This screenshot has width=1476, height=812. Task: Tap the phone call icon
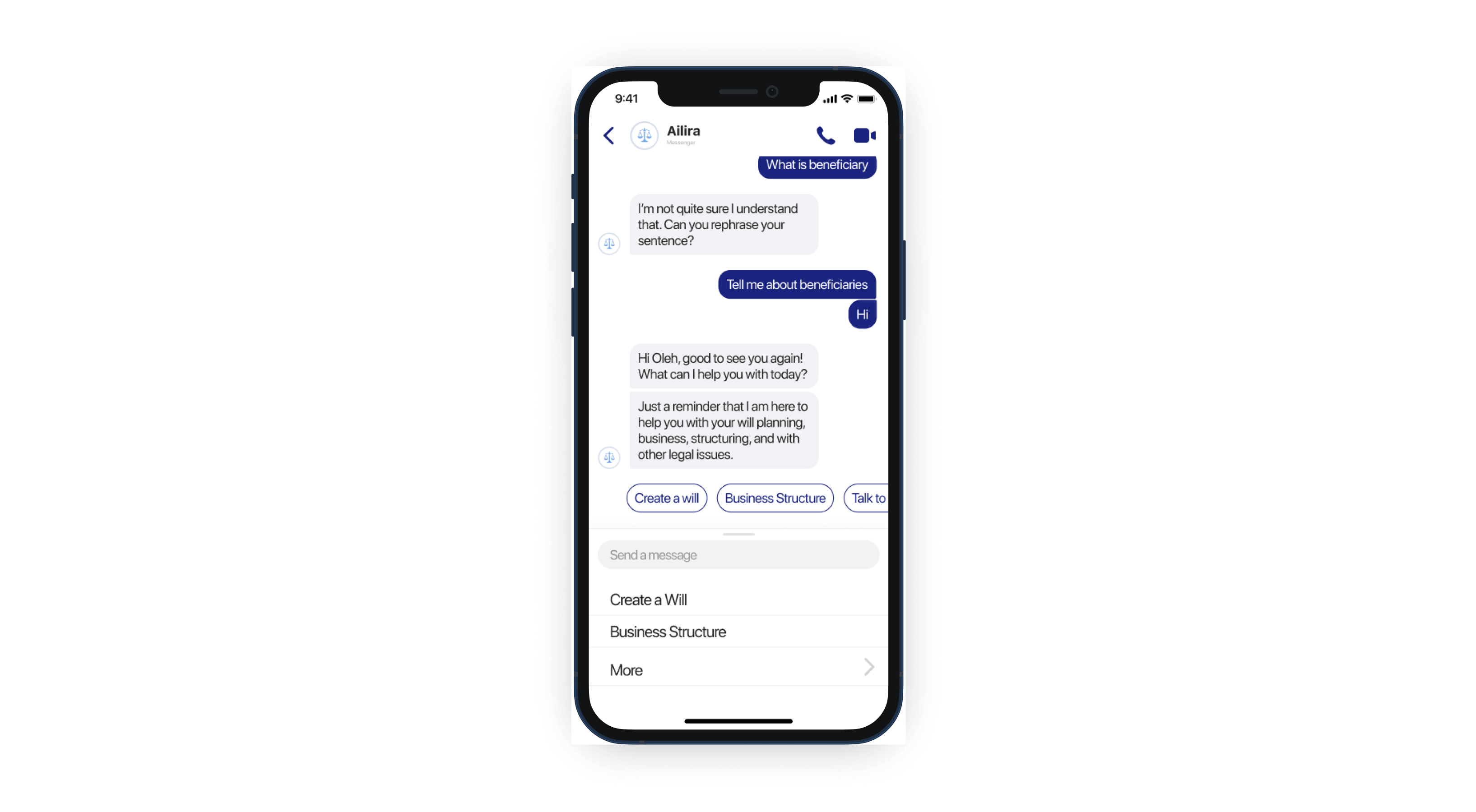coord(824,134)
